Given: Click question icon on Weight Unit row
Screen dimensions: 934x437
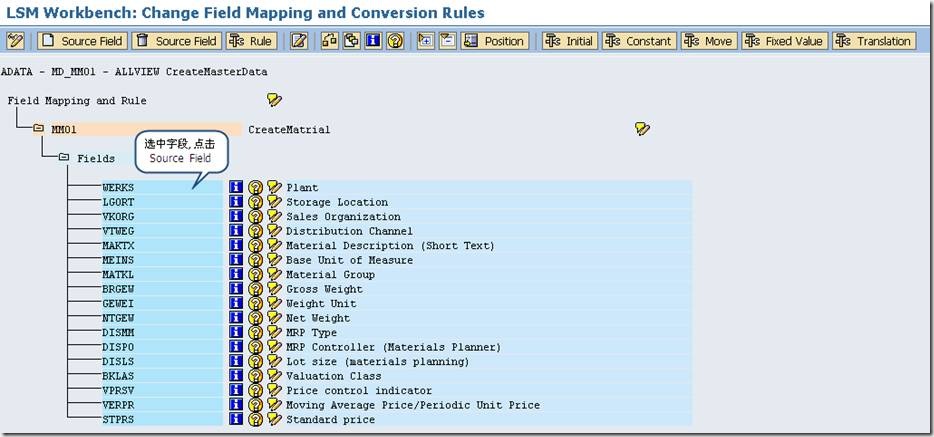Looking at the screenshot, I should 255,304.
